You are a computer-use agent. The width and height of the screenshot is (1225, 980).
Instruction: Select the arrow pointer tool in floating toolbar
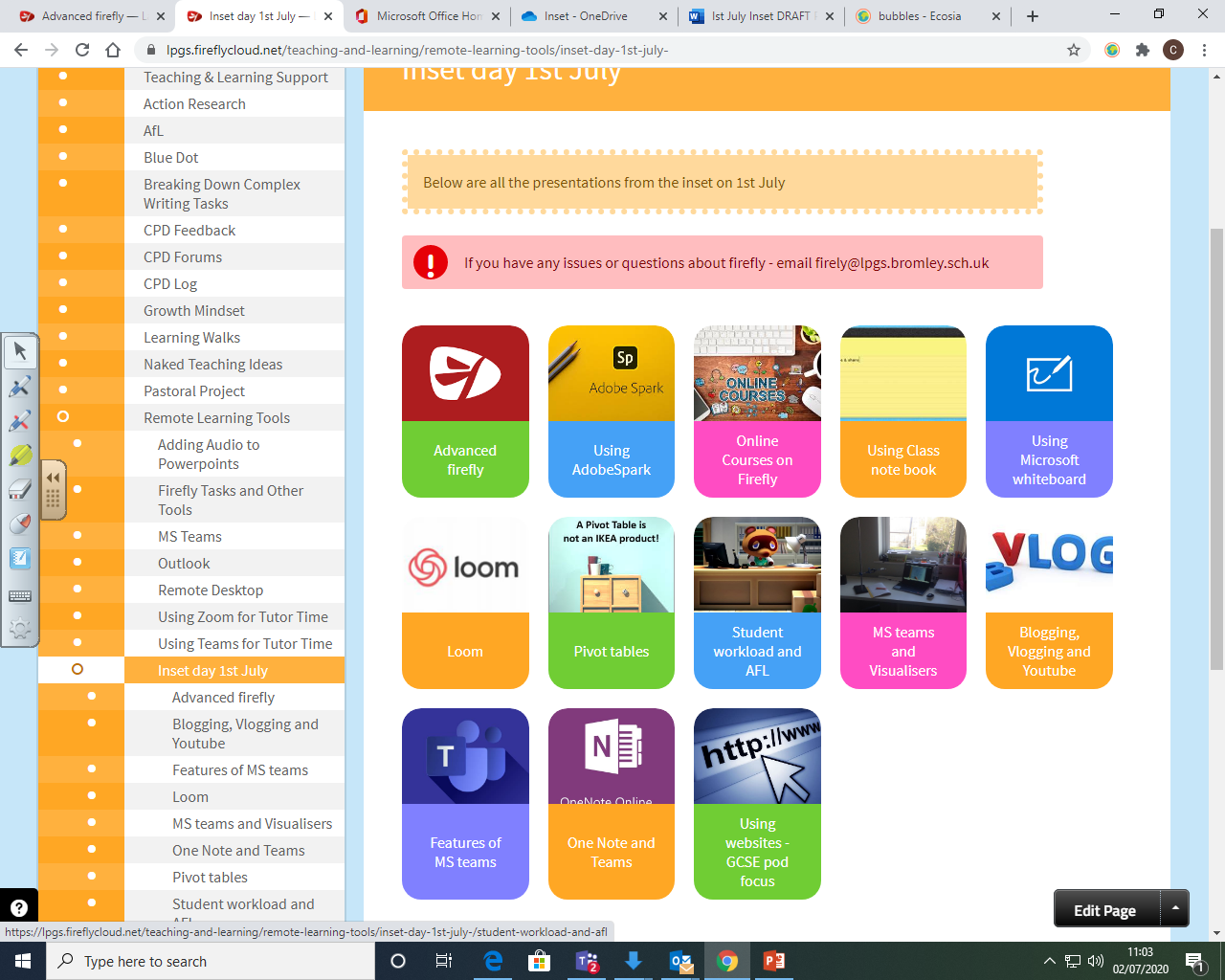(x=20, y=352)
